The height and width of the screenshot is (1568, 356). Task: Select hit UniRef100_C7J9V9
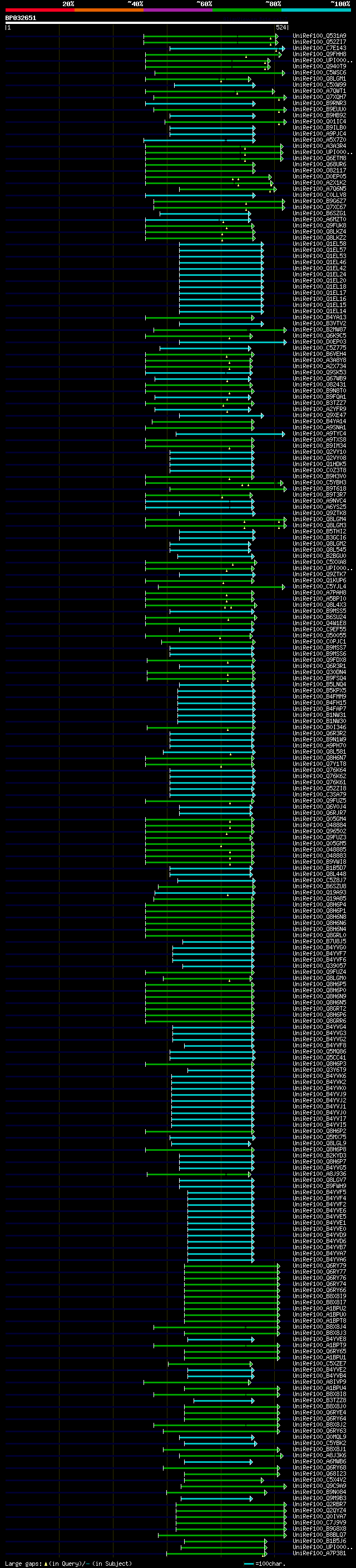[319, 1523]
